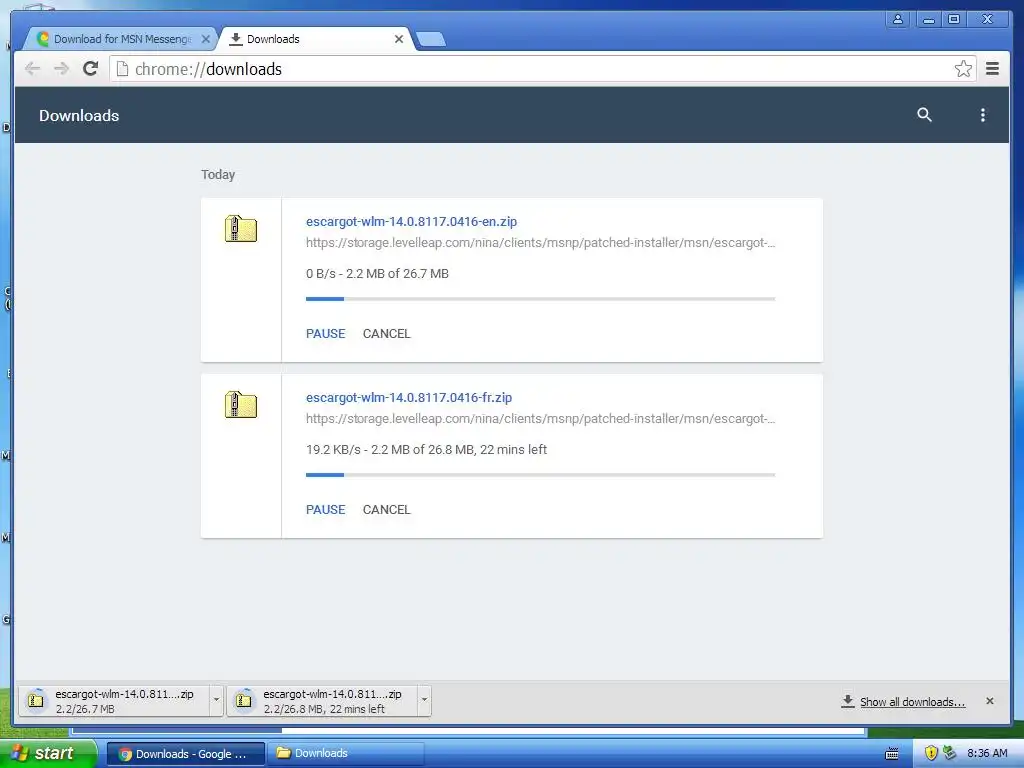The image size is (1024, 768).
Task: Click the '0 B/s - 2.2 MB of 26.7 MB' status text
Action: (377, 274)
